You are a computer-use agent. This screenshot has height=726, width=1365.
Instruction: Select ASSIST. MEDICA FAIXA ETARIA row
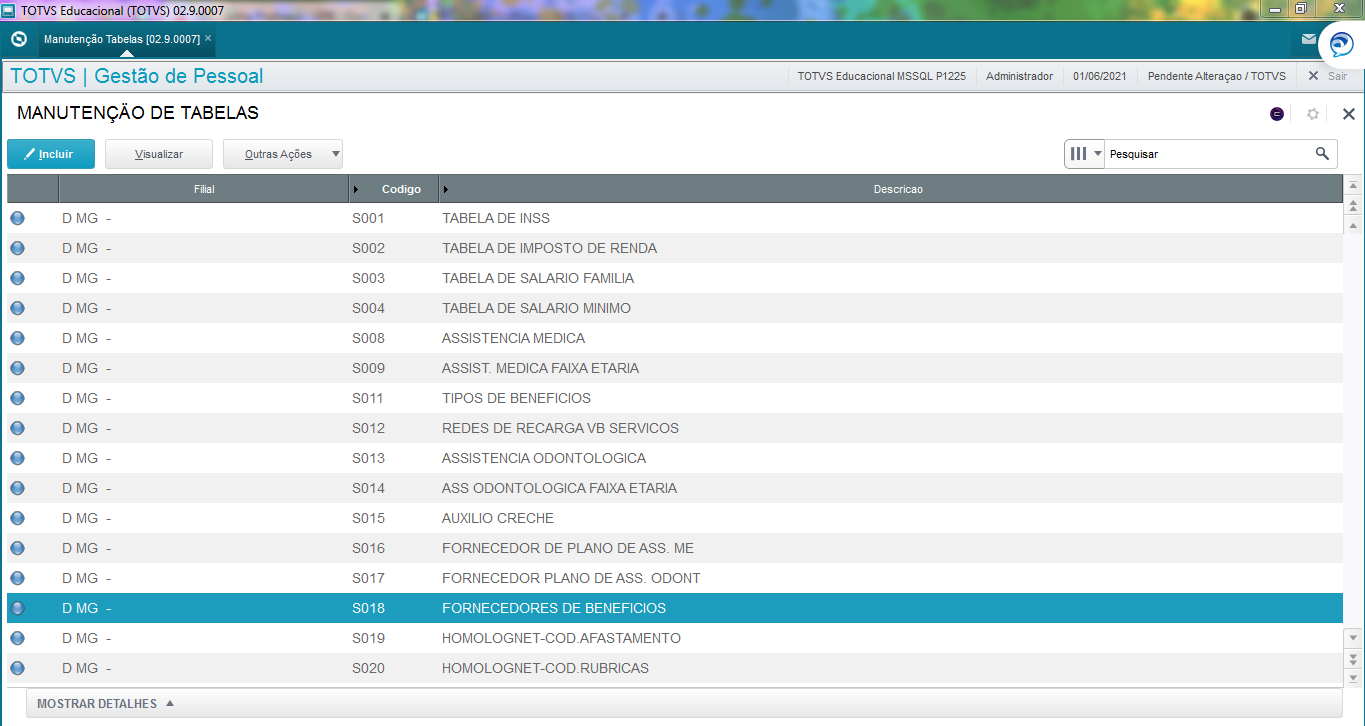(x=675, y=368)
